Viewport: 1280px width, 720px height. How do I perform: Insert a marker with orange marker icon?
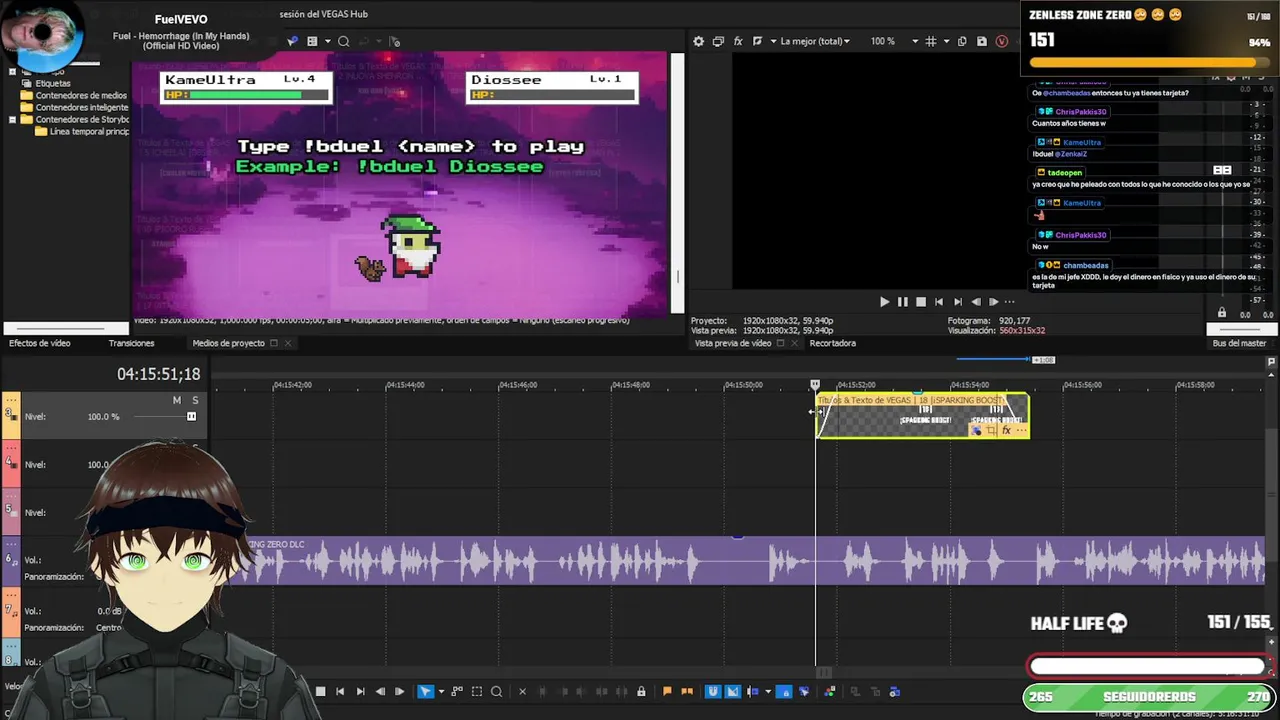[667, 691]
